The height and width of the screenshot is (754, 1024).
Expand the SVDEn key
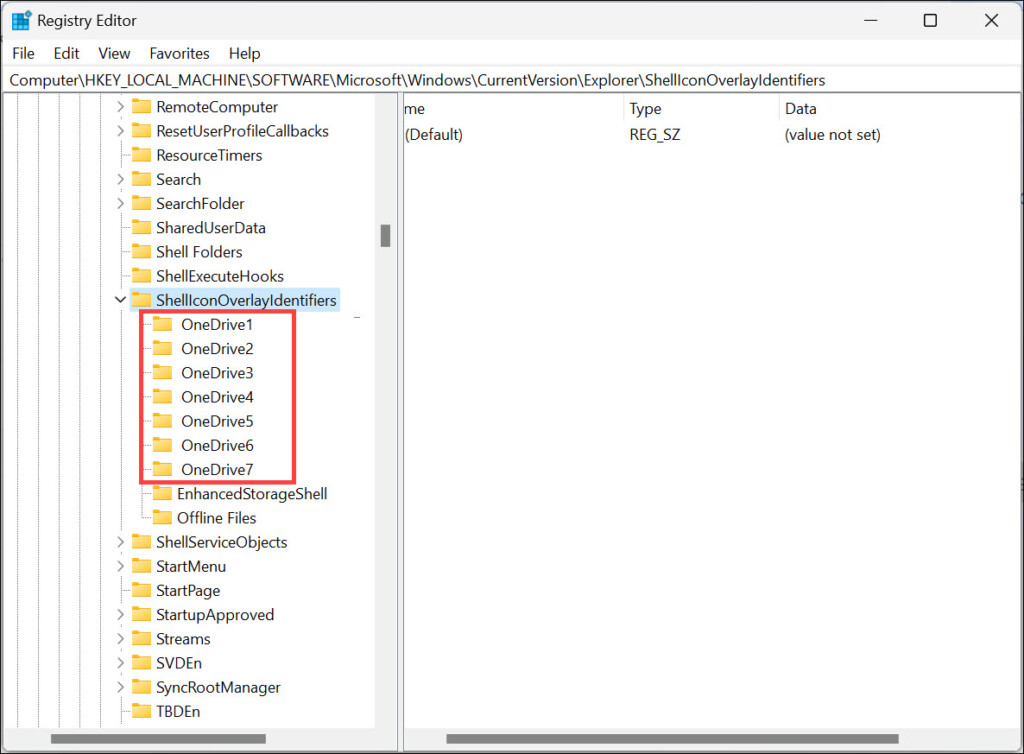[120, 663]
